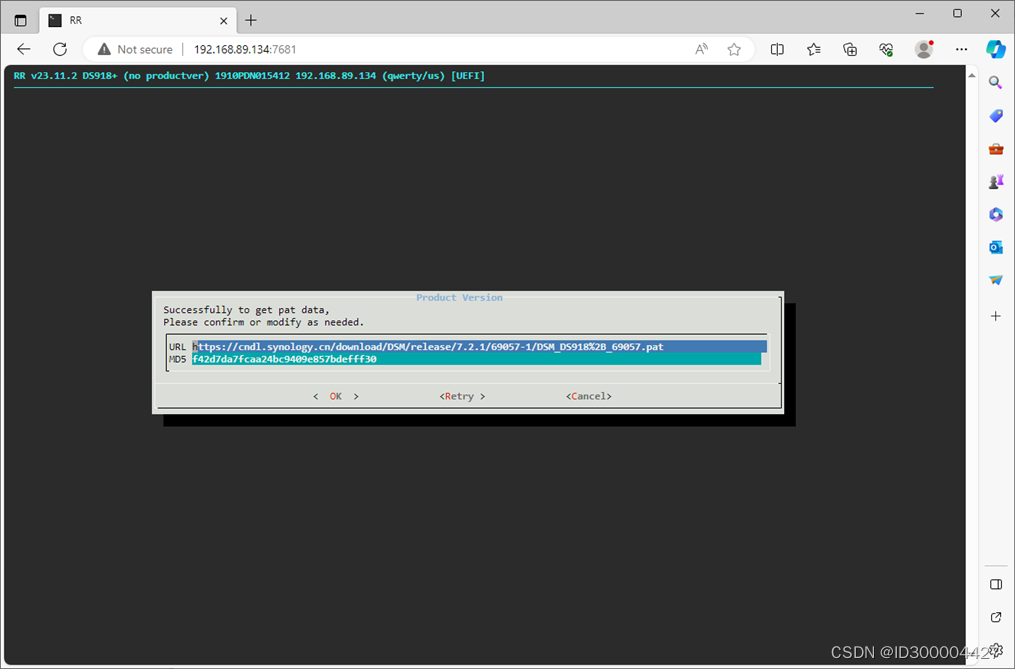Click the page scrollbar up arrow
This screenshot has height=669, width=1015.
pos(972,76)
